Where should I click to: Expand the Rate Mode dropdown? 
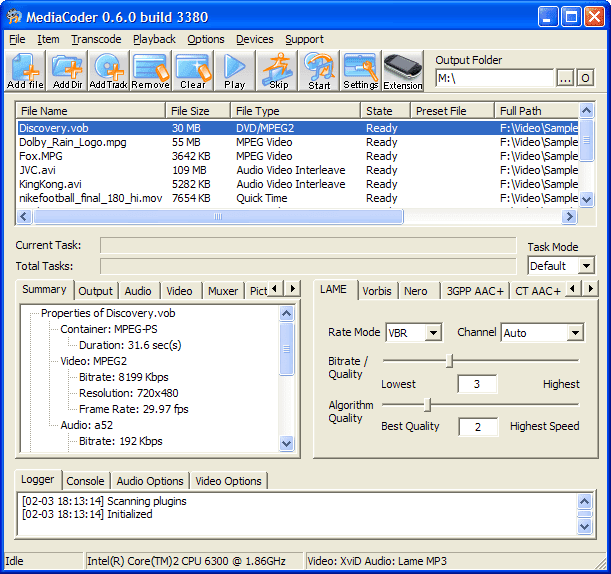tap(433, 333)
